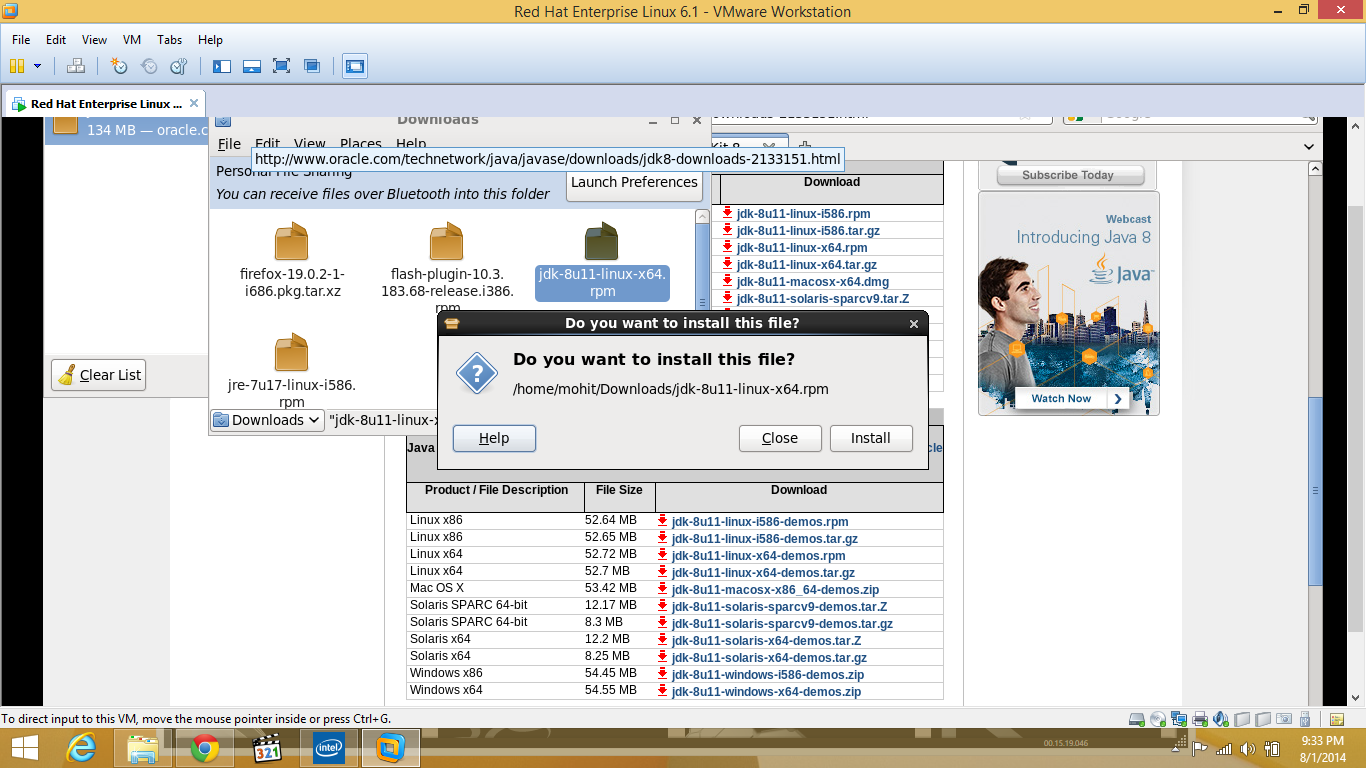Toggle the console view button in VMware

point(355,66)
